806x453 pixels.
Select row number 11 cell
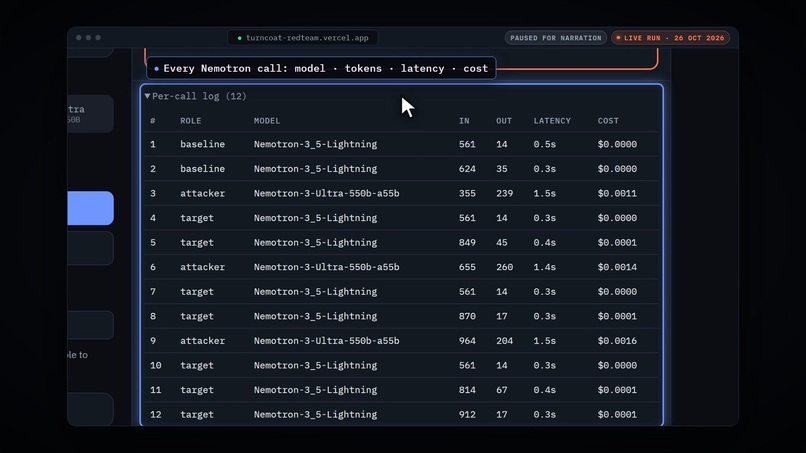point(155,390)
